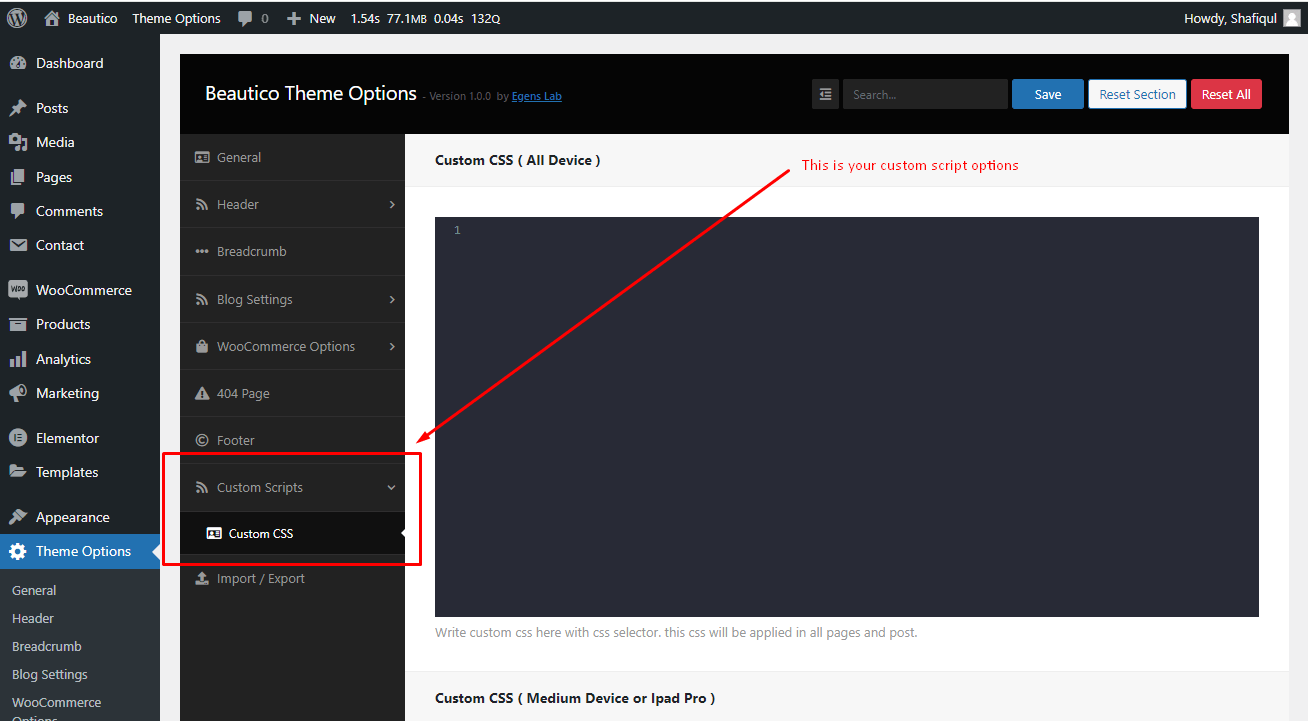Expand the Header section chevron
This screenshot has width=1308, height=721.
[x=392, y=204]
